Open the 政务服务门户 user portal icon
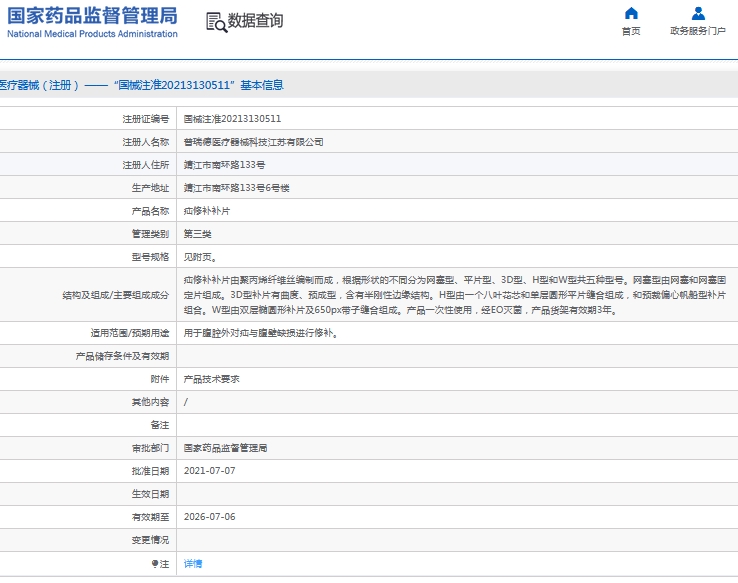The width and height of the screenshot is (738, 583). 698,13
